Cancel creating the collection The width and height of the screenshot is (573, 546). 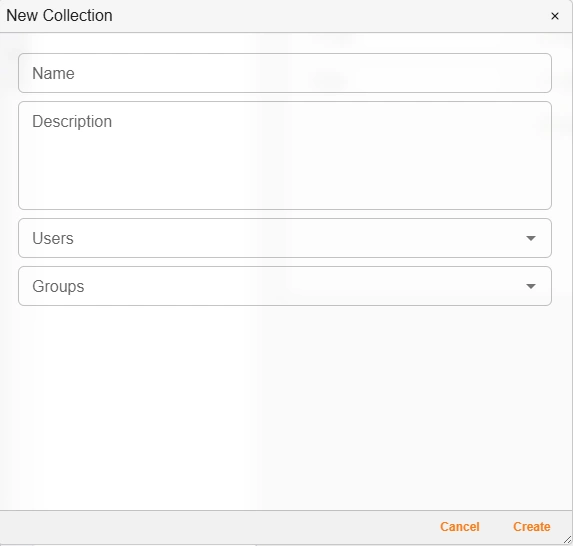tap(459, 527)
